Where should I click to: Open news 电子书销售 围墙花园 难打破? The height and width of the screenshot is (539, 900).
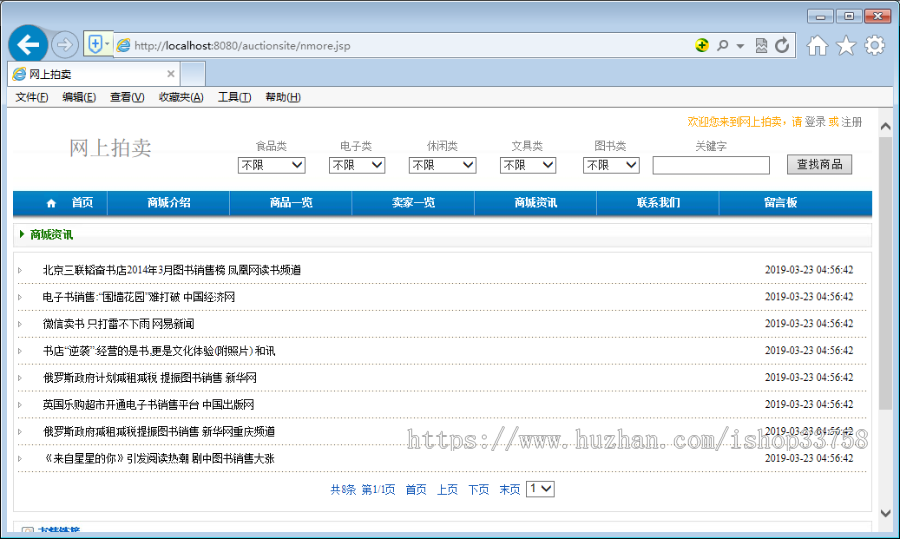pos(139,297)
